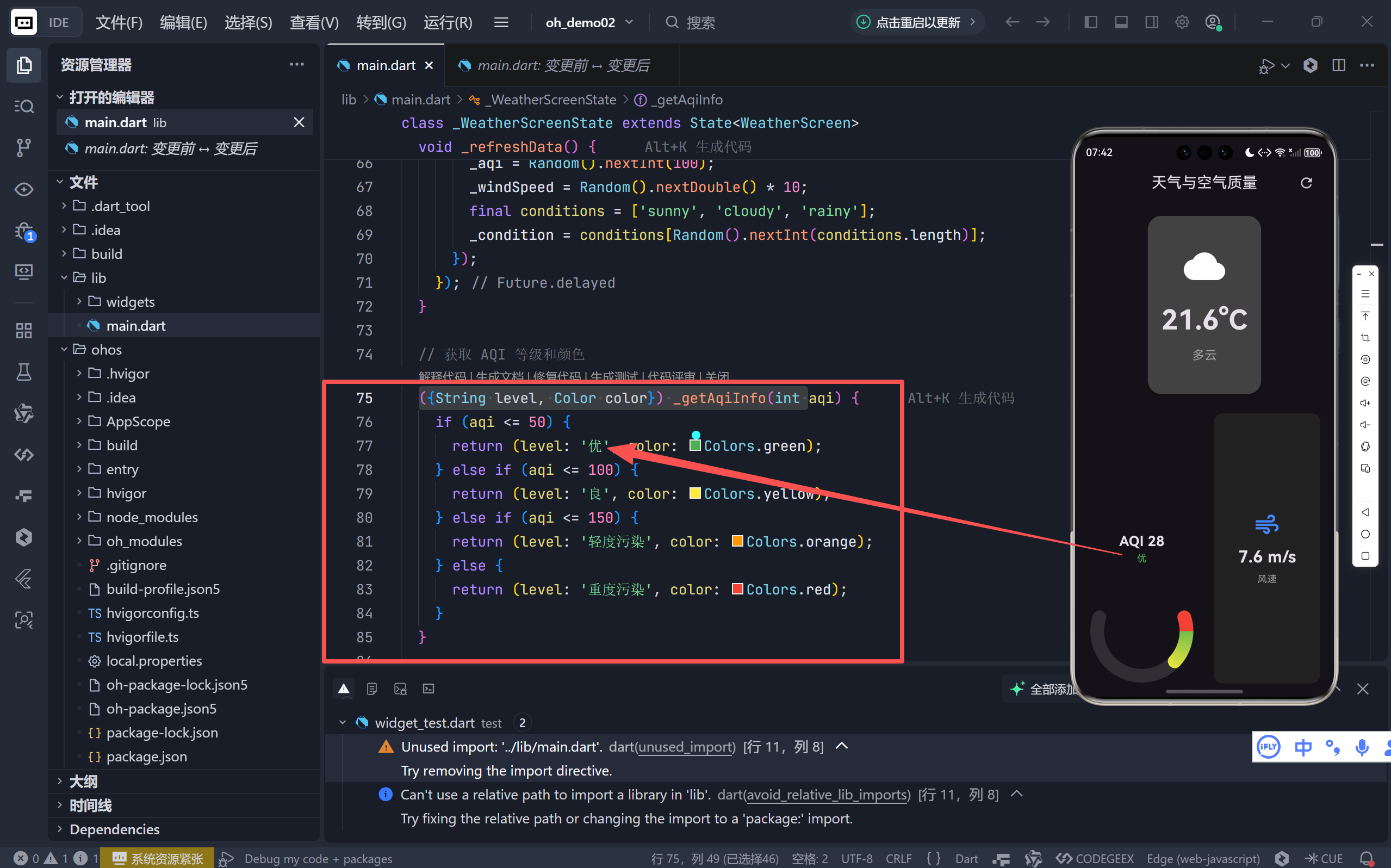
Task: Open Source Control view icon
Action: click(x=23, y=147)
